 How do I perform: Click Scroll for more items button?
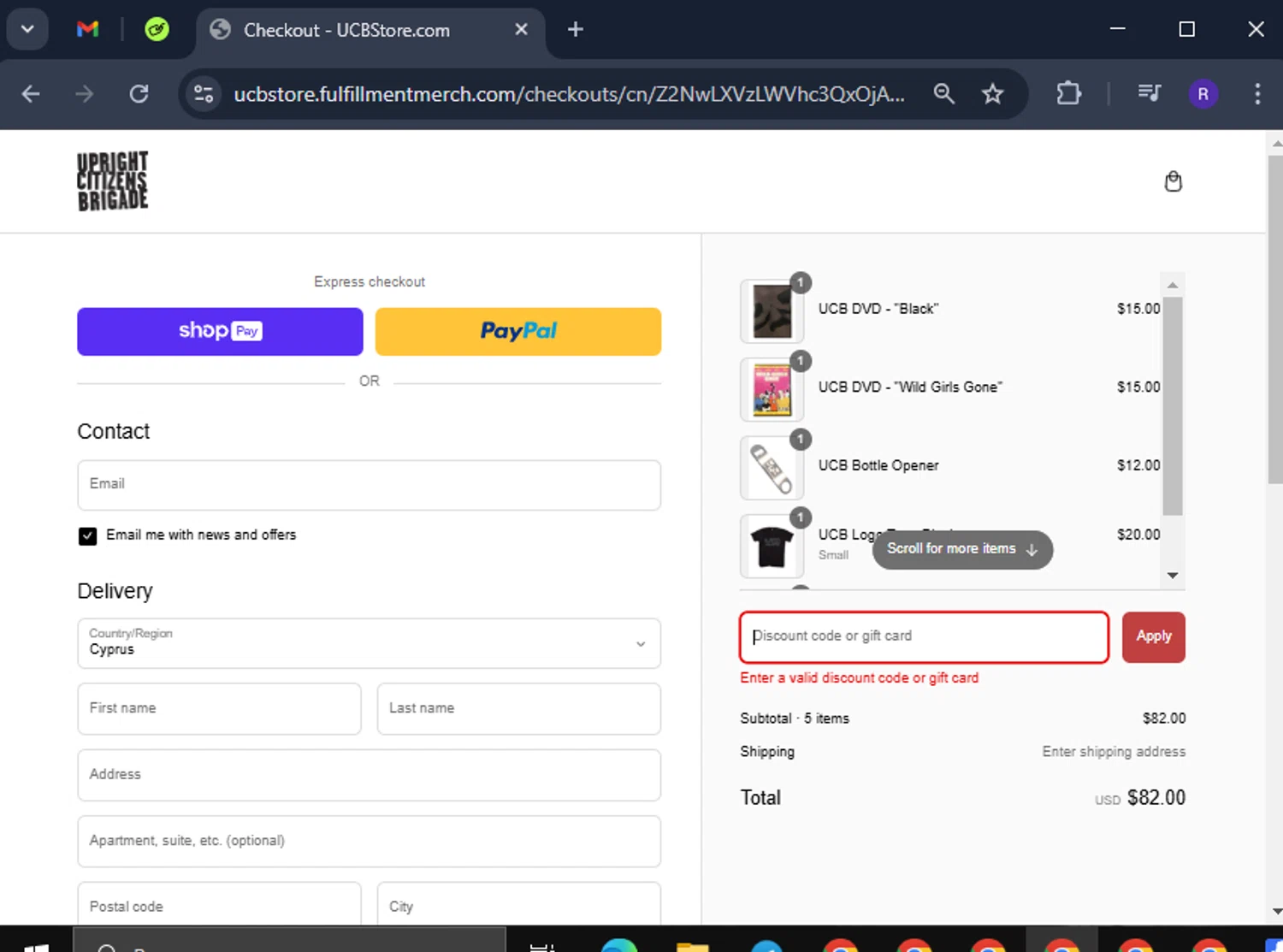962,549
